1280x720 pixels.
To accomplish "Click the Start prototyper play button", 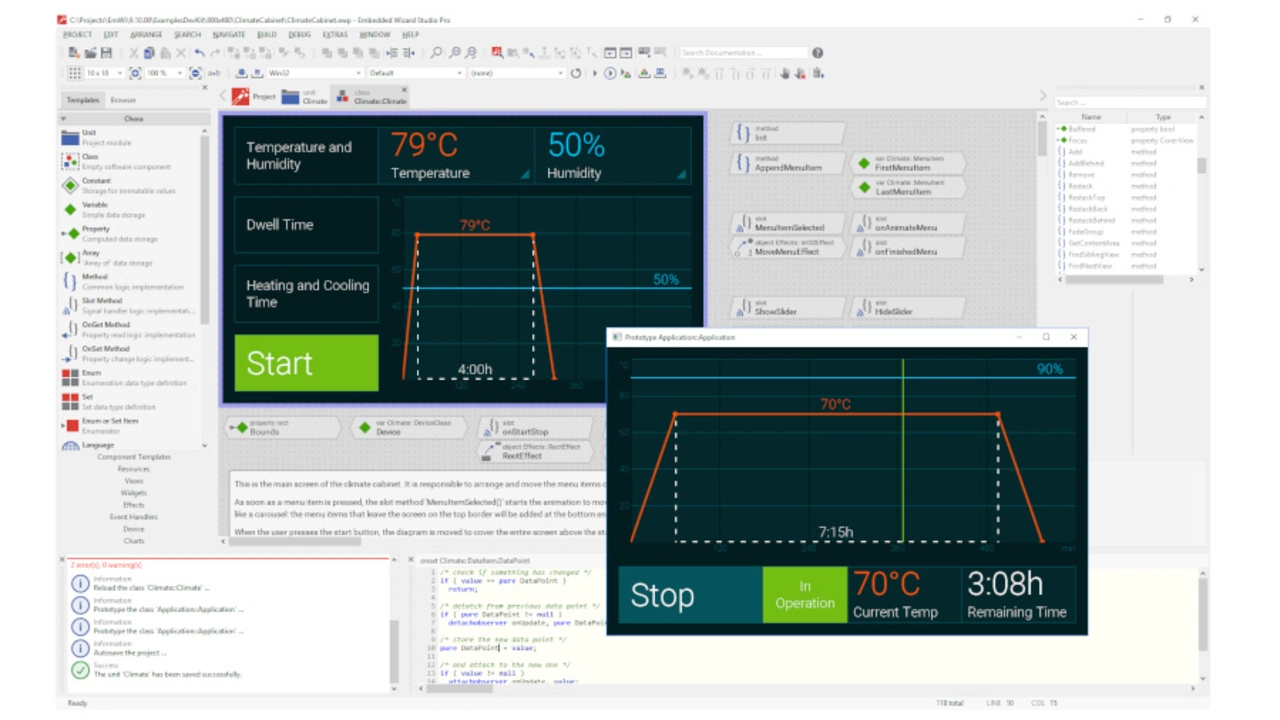I will coord(610,73).
